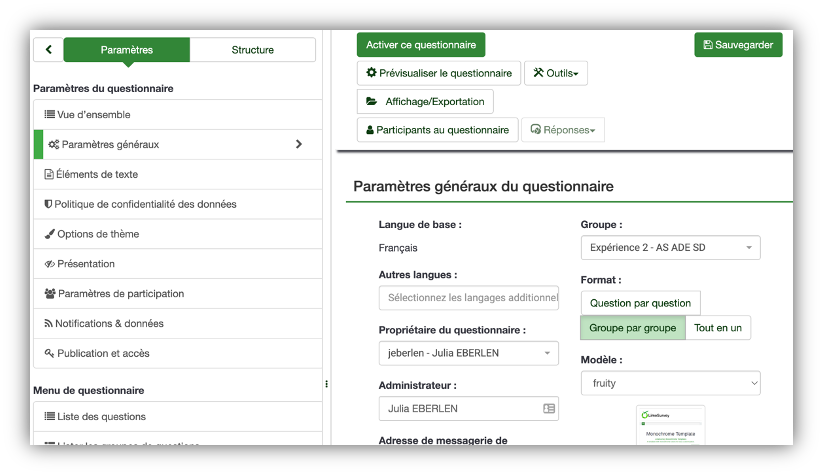Click the RSS icon of Notifications & données
824x476 pixels.
[x=48, y=324]
